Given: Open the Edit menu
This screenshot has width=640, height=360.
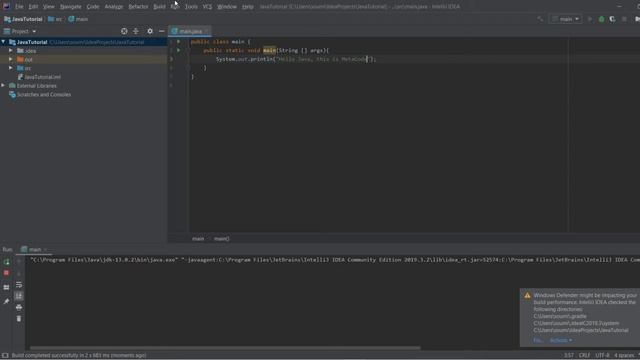Looking at the screenshot, I should pyautogui.click(x=33, y=7).
